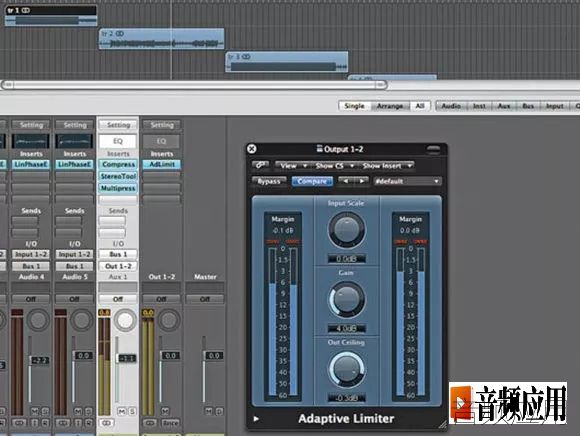Image resolution: width=580 pixels, height=436 pixels.
Task: Open the Aux 1 EQ slot
Action: click(x=118, y=141)
